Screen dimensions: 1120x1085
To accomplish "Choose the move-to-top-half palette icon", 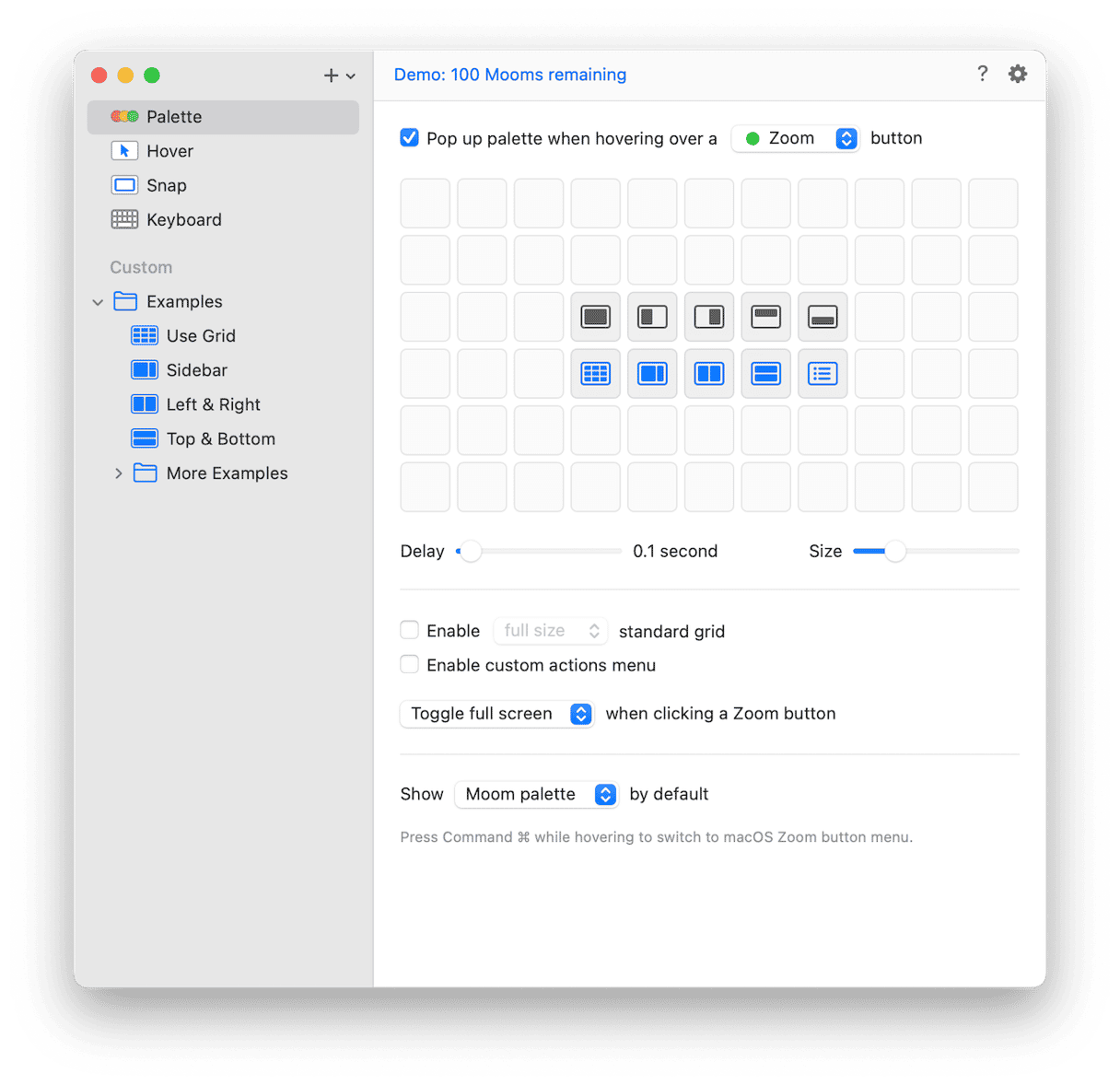I will (x=765, y=317).
